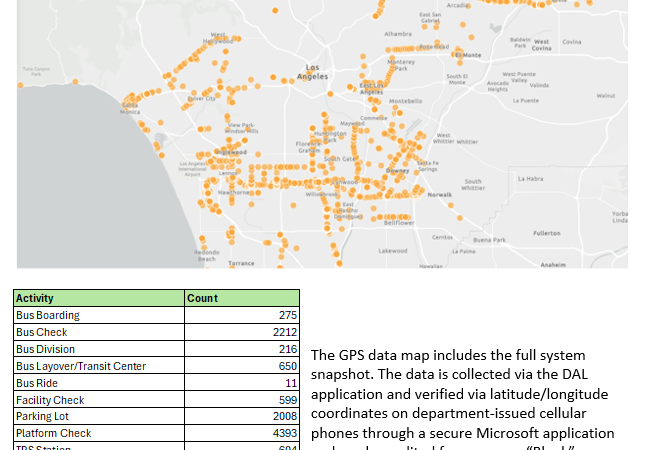
Task: Click the count value 2212
Action: [x=284, y=332]
